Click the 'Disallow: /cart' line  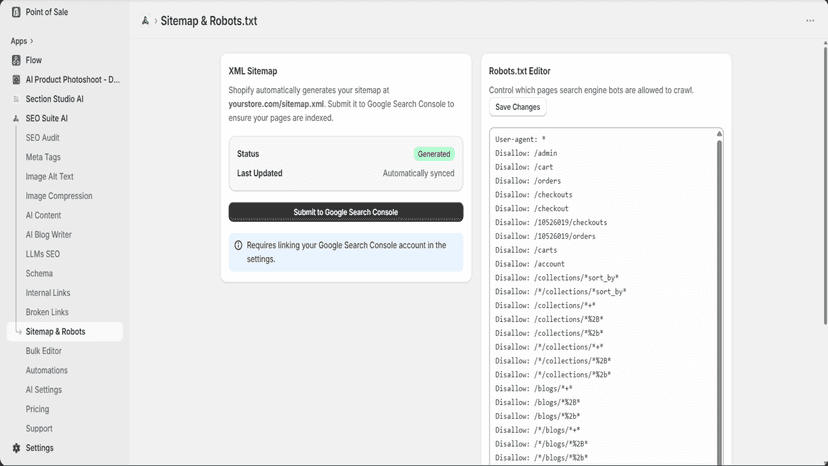point(524,167)
